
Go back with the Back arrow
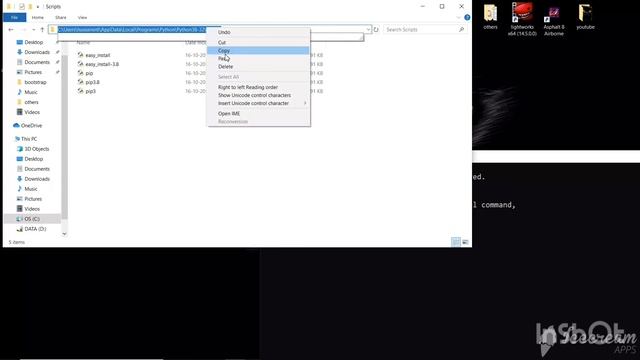(11, 30)
